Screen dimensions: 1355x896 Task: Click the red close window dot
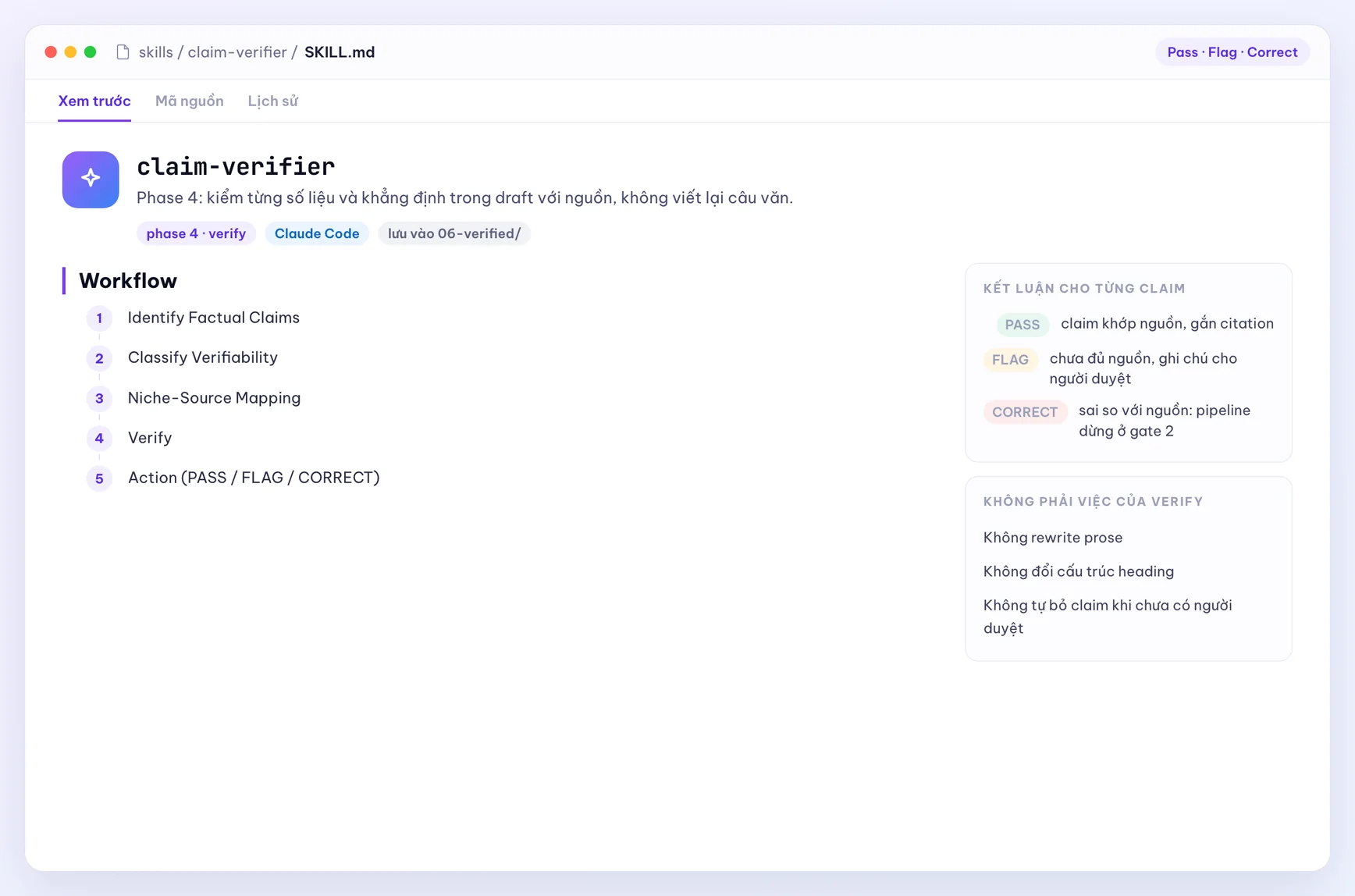[x=51, y=52]
